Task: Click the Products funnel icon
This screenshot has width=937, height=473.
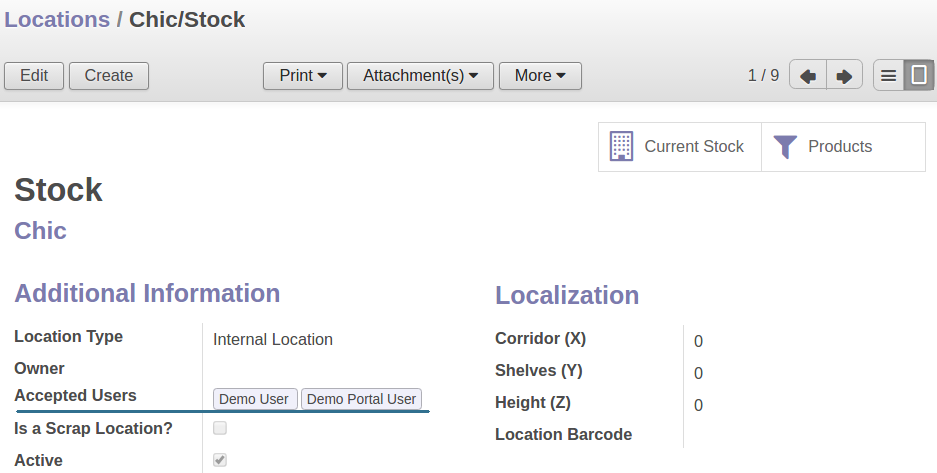Action: (x=785, y=147)
